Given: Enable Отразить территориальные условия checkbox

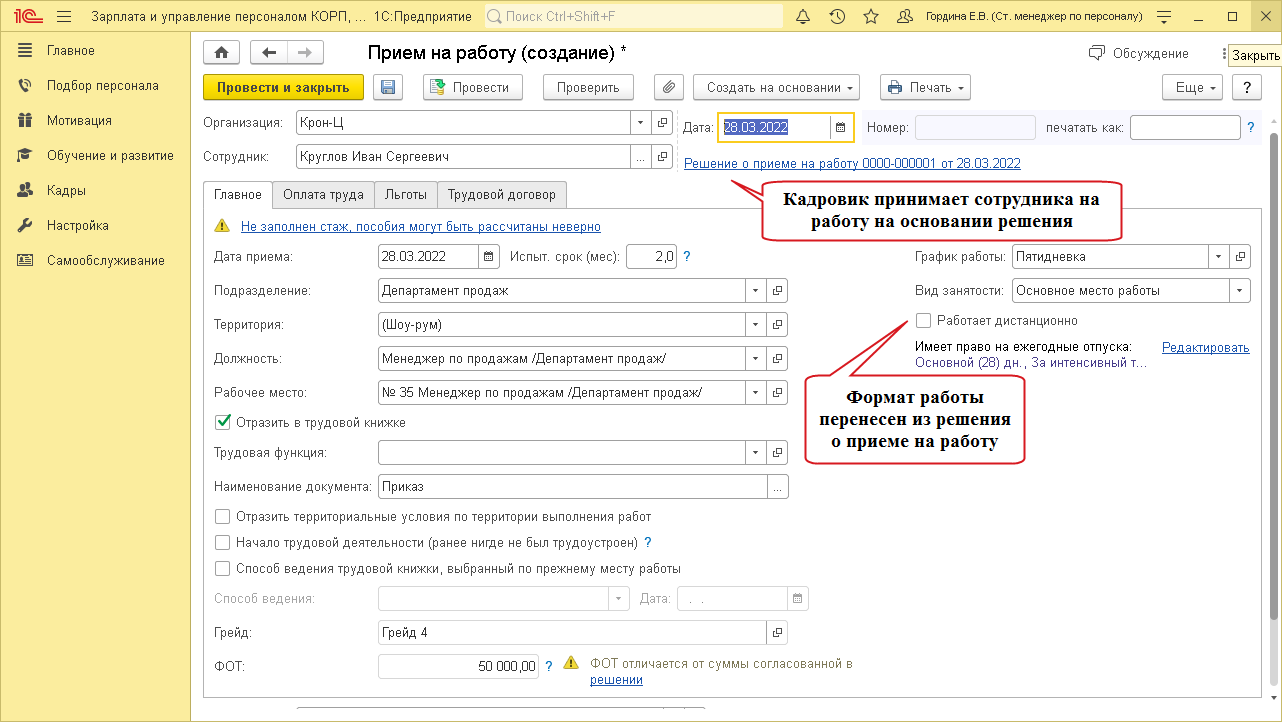Looking at the screenshot, I should [223, 517].
